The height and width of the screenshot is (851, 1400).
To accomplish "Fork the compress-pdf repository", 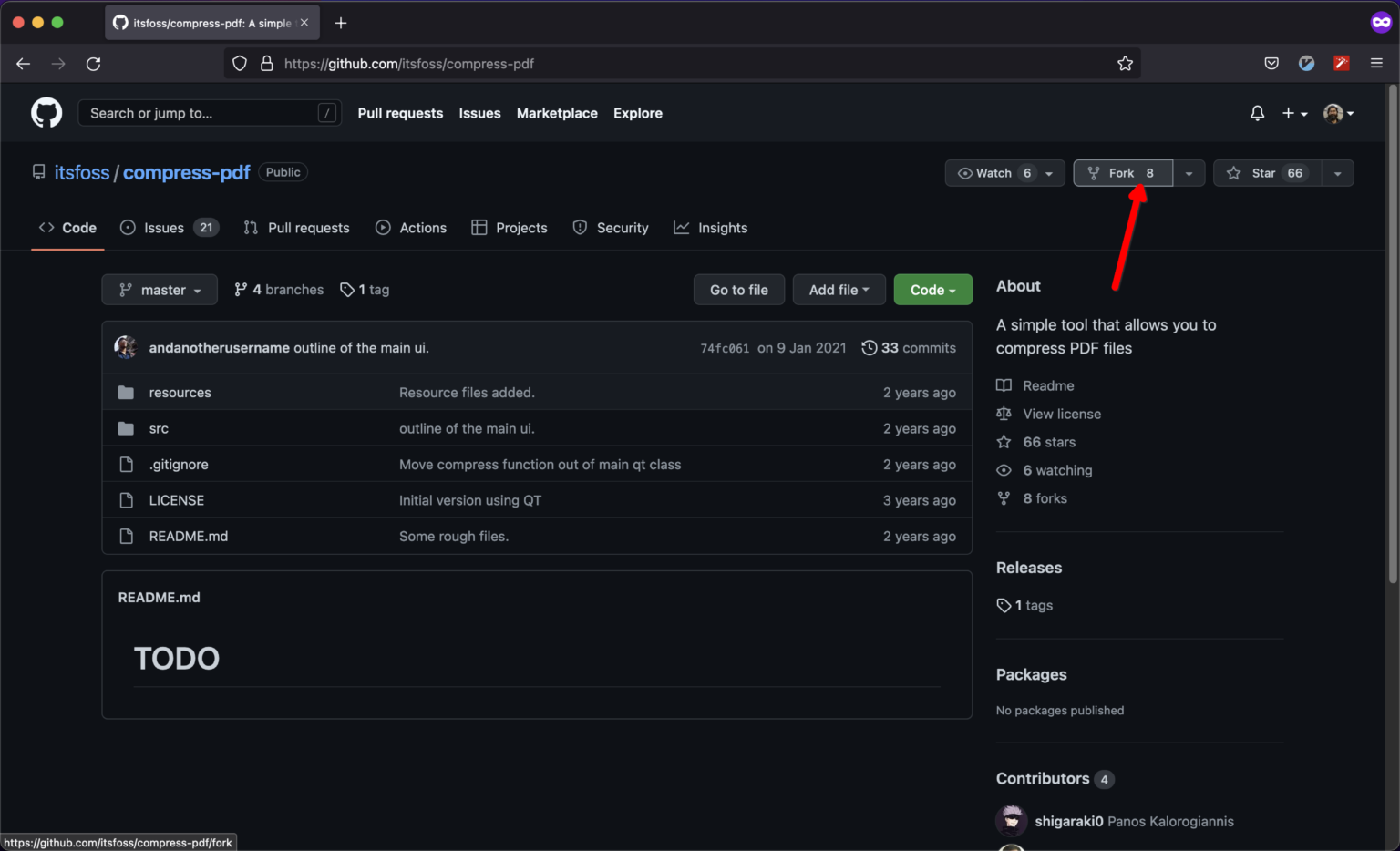I will pos(1122,173).
